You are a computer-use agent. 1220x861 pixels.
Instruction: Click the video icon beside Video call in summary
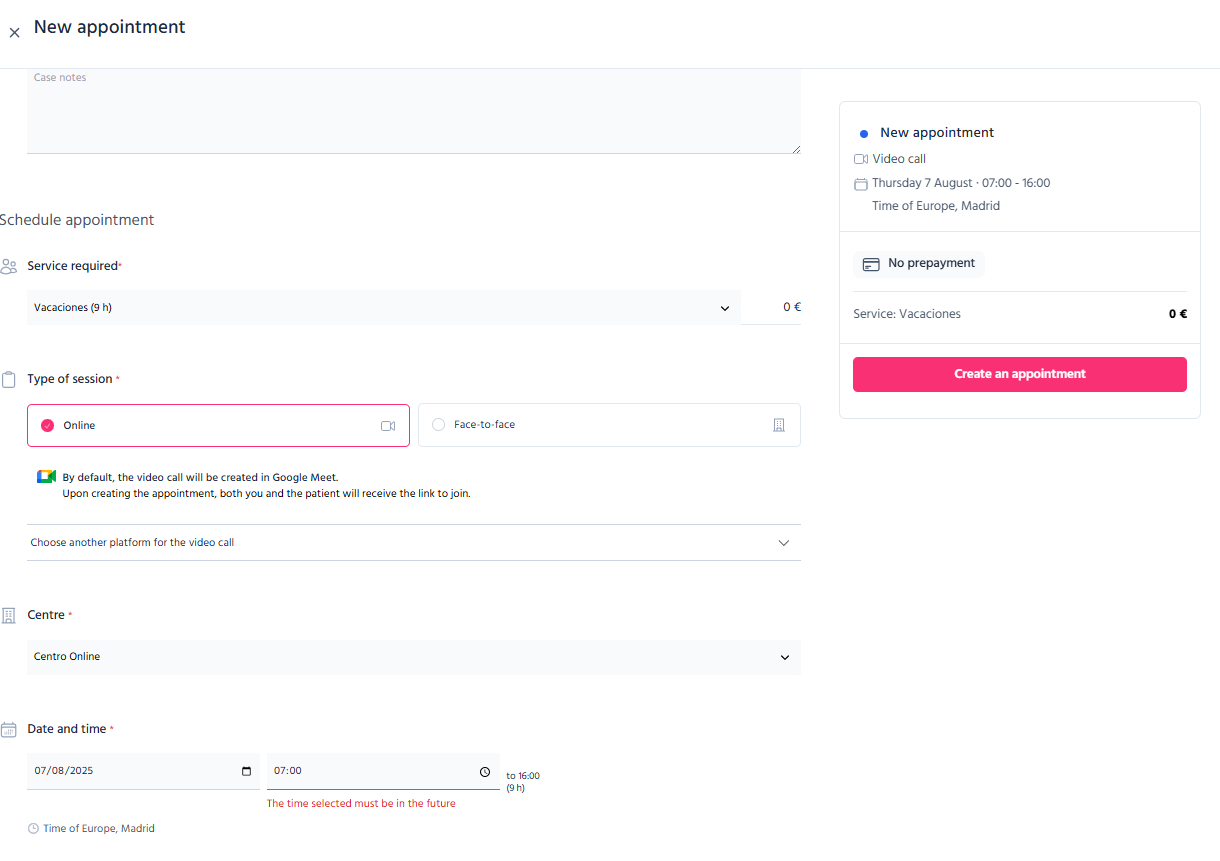[861, 159]
